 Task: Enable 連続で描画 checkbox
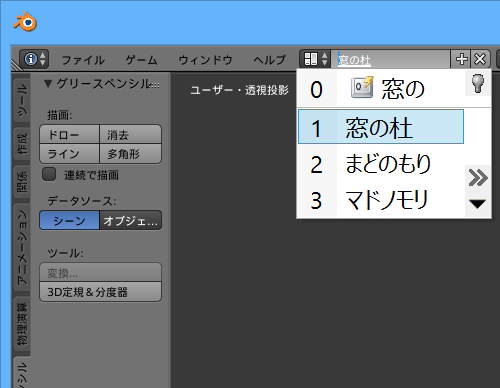coord(49,175)
